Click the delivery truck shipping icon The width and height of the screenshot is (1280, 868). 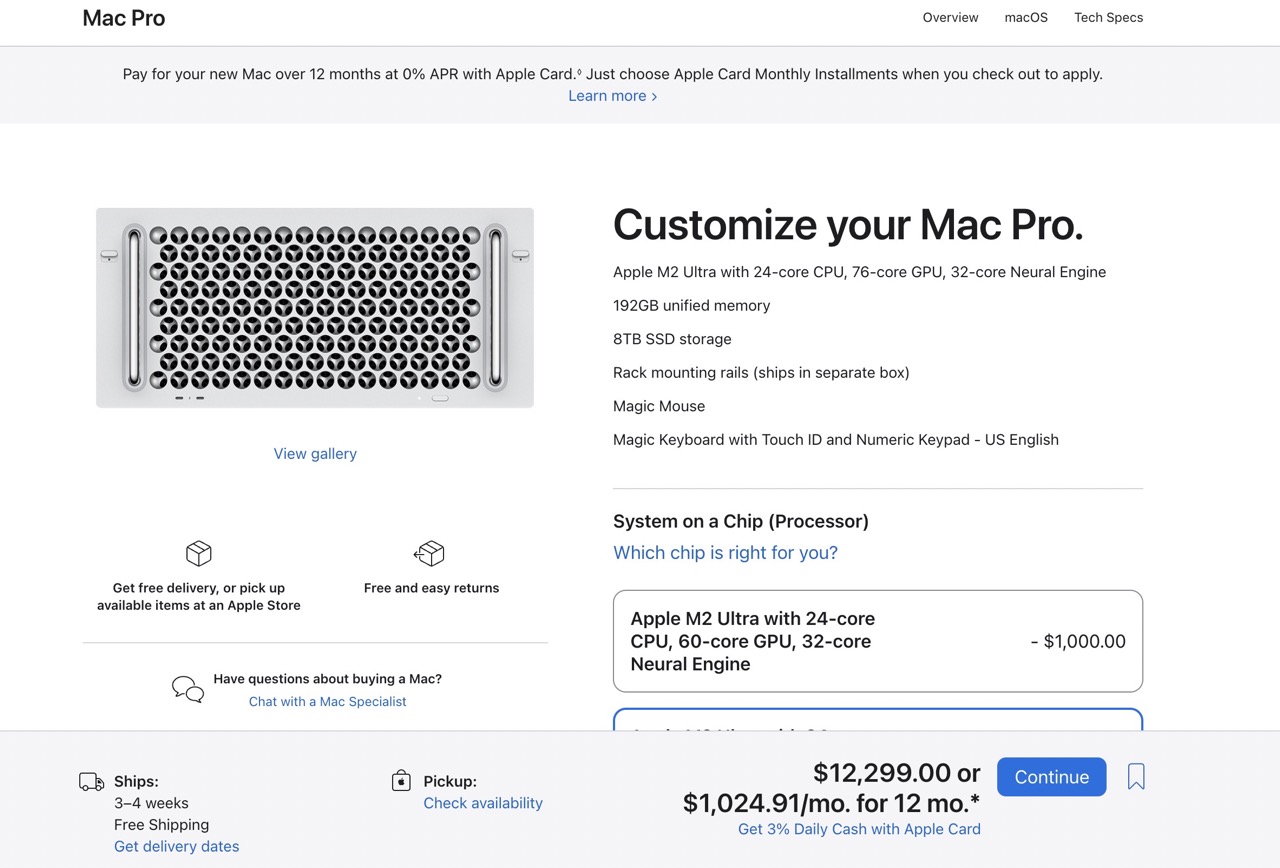pos(92,782)
